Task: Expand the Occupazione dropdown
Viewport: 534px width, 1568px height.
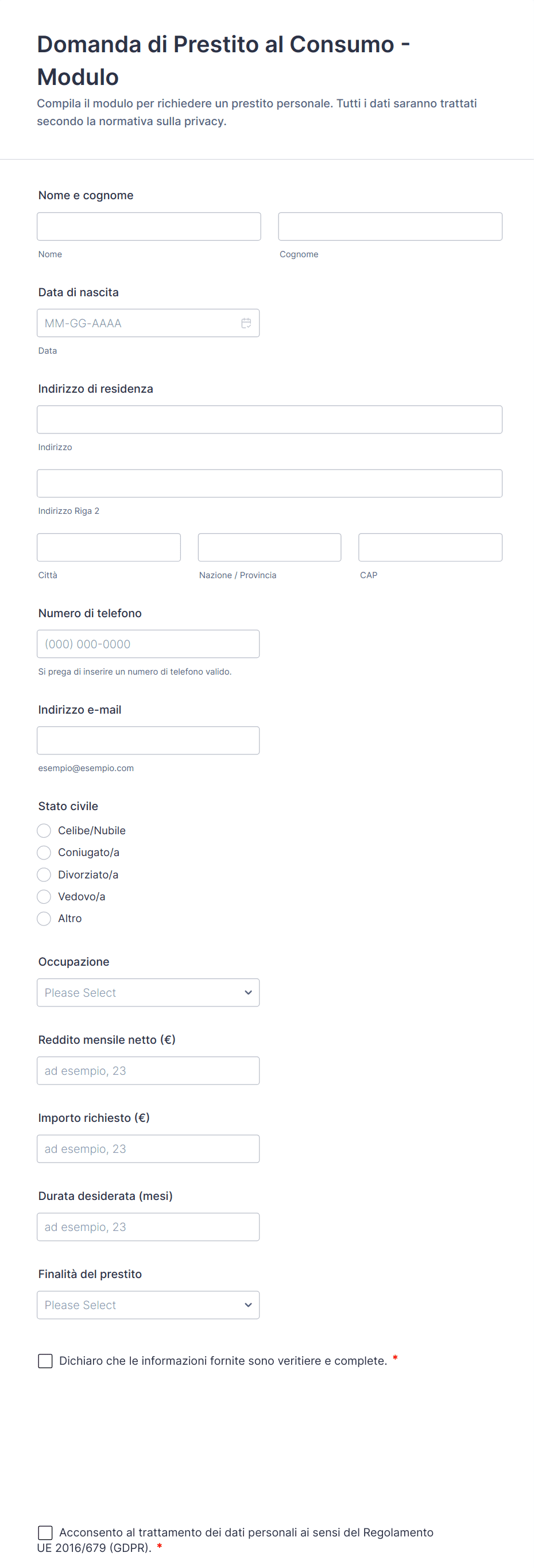Action: (x=148, y=993)
